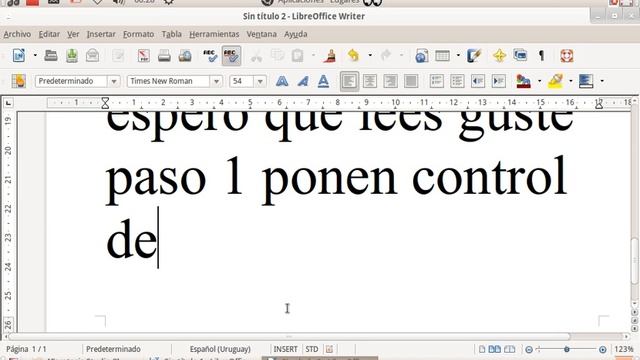The height and width of the screenshot is (360, 640).
Task: Click the New document icon
Action: pyautogui.click(x=19, y=56)
